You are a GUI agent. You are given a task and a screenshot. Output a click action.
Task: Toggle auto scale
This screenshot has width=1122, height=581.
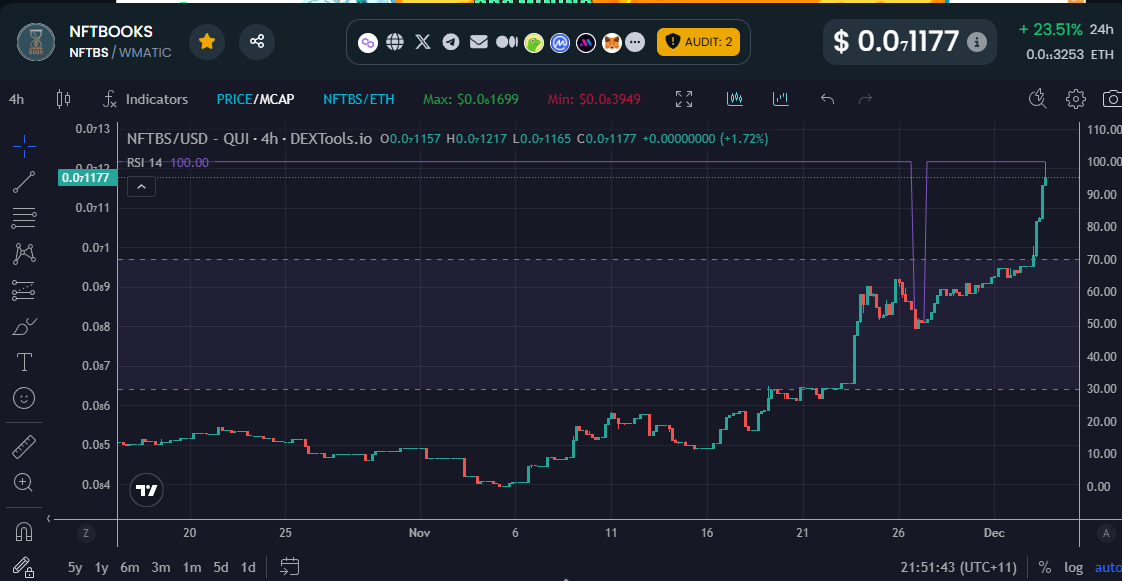1108,567
